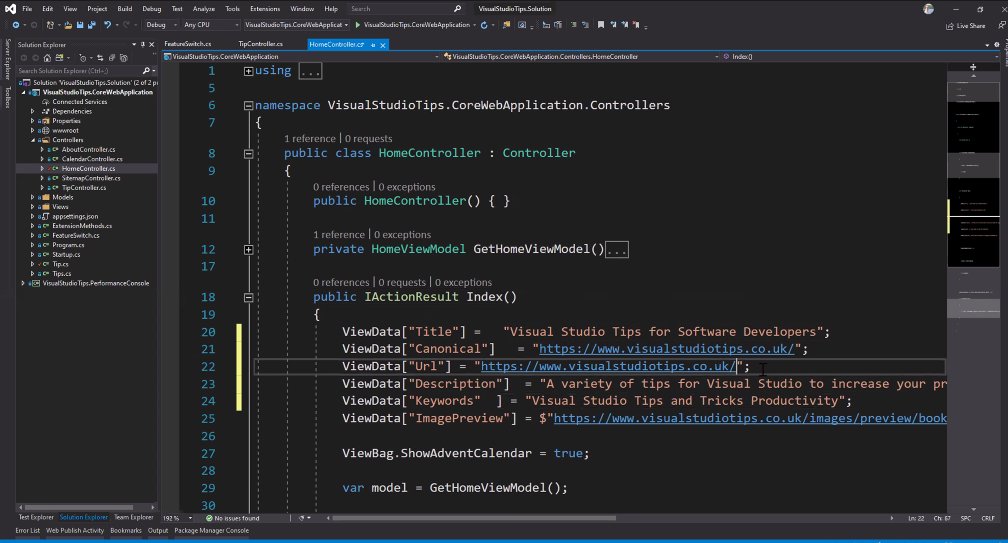Collapse the Controllers folder node
1008x543 pixels.
click(x=32, y=140)
